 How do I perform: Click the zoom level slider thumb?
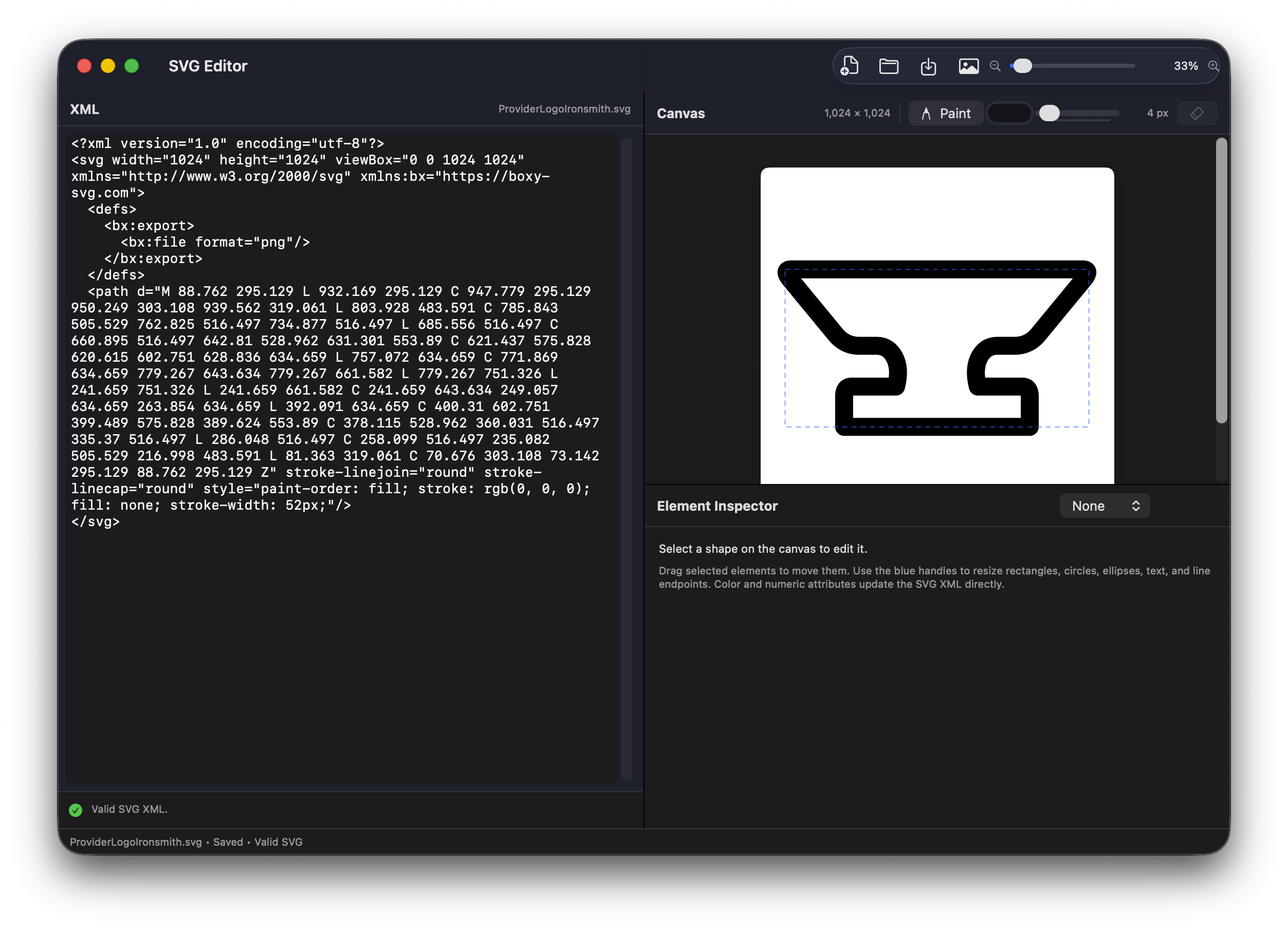[x=1022, y=66]
